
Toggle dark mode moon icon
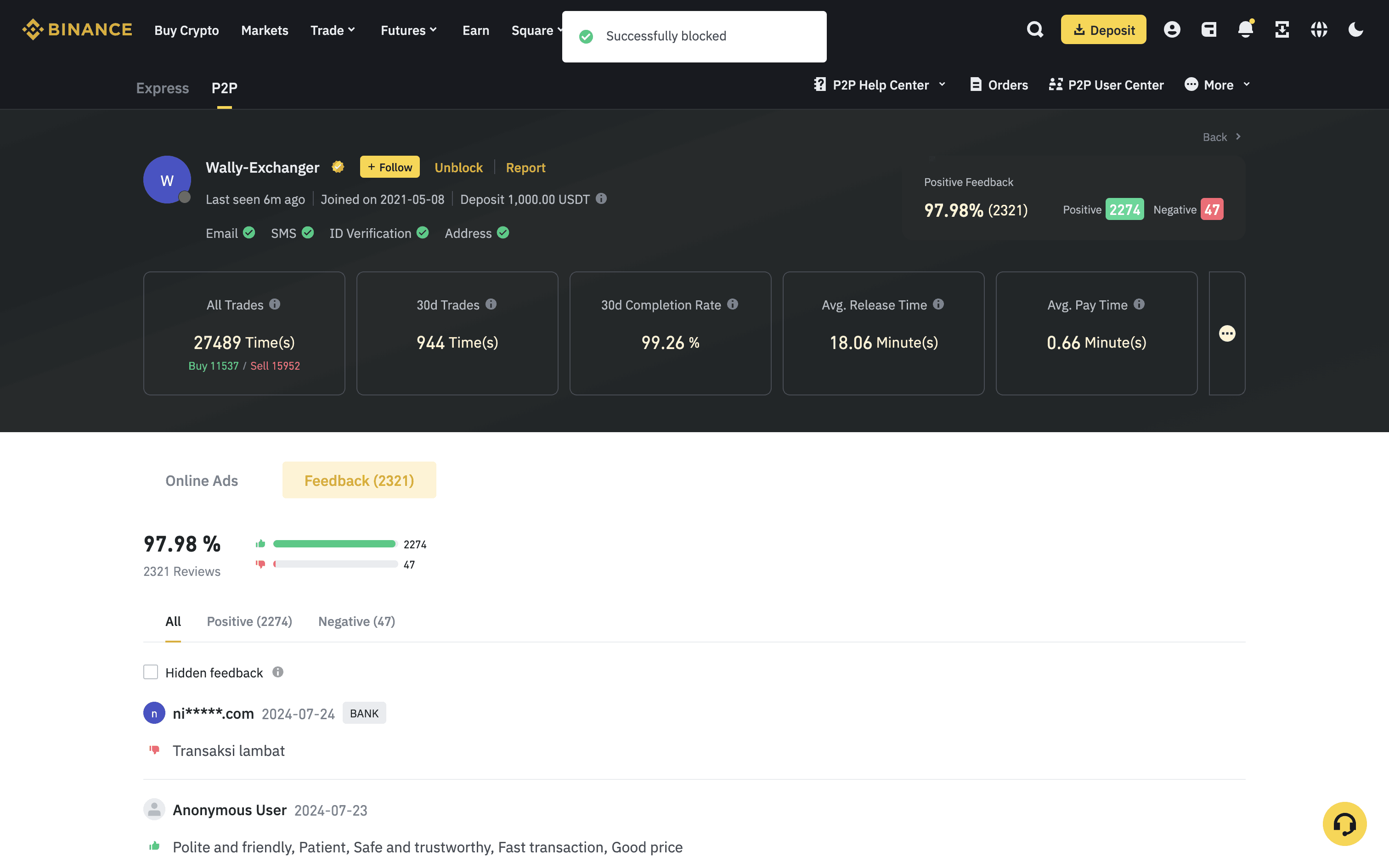point(1355,30)
